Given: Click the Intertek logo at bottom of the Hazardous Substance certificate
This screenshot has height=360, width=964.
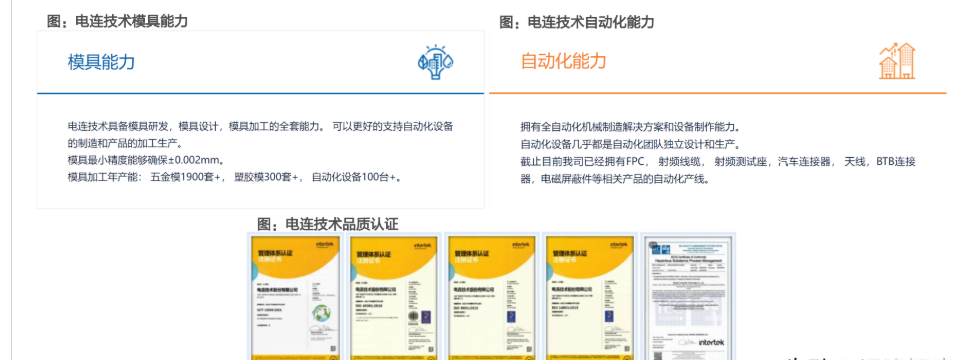Looking at the screenshot, I should pyautogui.click(x=711, y=341).
